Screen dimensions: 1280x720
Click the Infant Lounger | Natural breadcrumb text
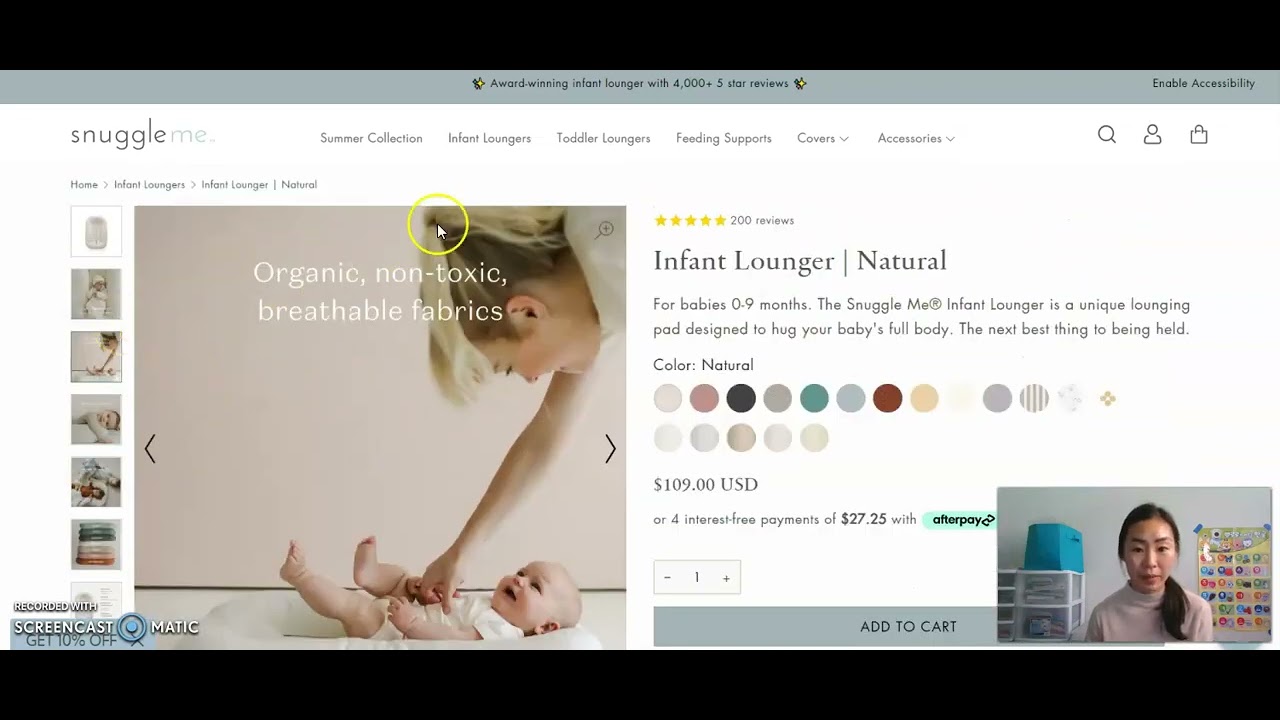point(259,185)
